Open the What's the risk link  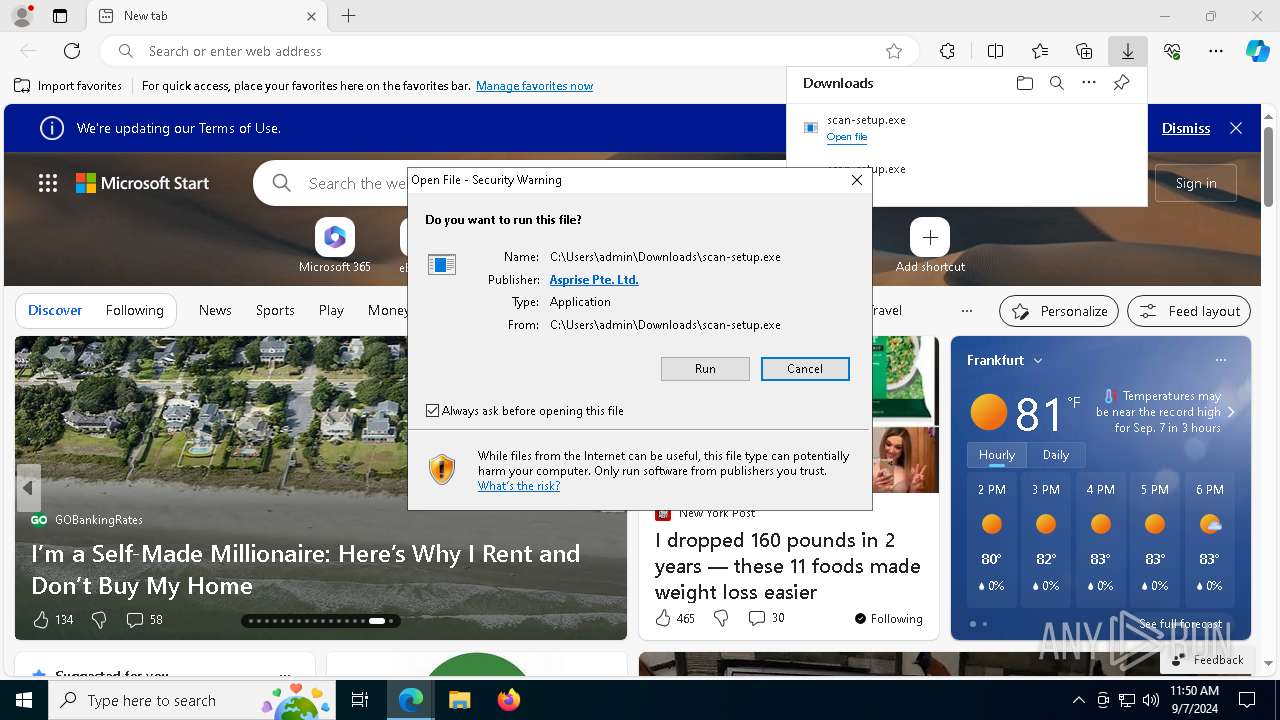click(x=519, y=486)
